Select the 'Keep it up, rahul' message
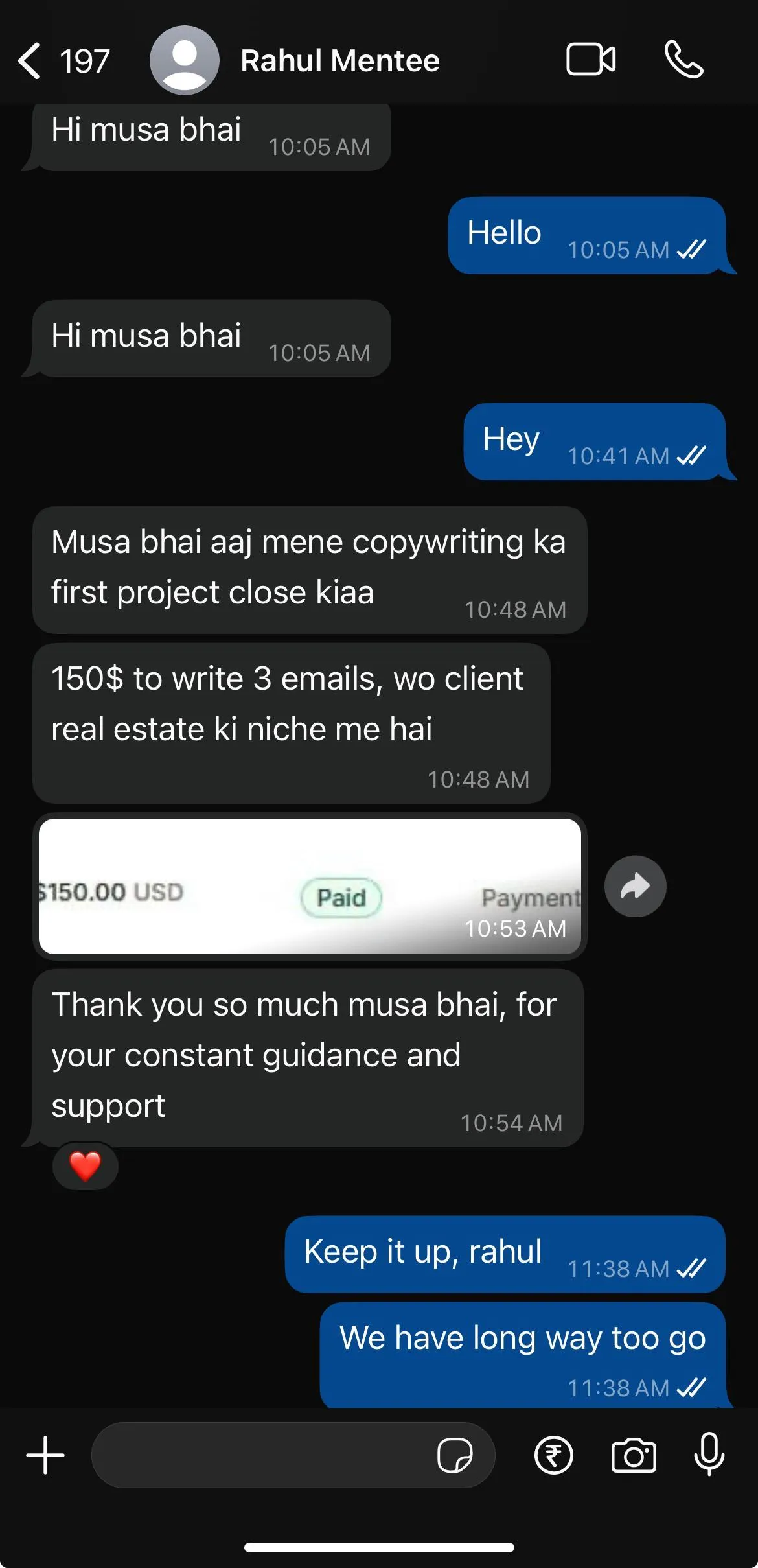758x1568 pixels. click(x=505, y=1254)
